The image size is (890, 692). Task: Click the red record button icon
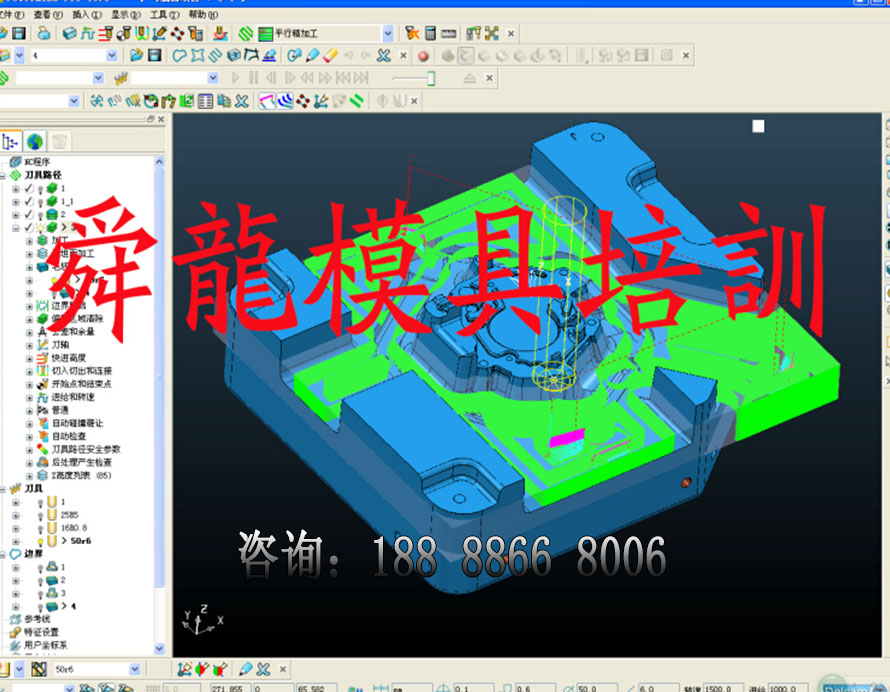coord(423,56)
